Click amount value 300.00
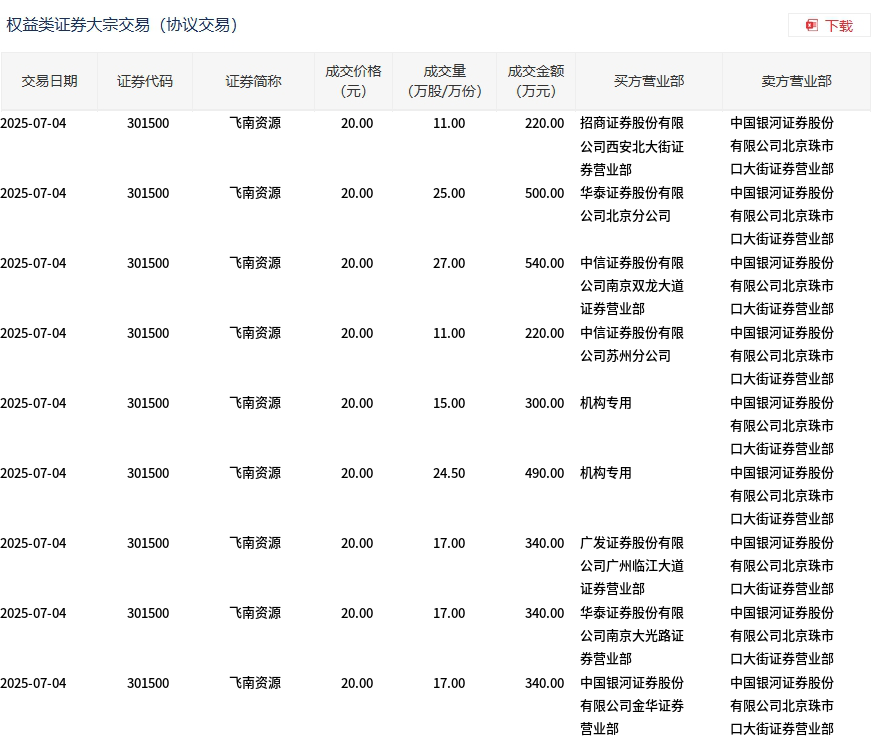872x742 pixels. (544, 403)
